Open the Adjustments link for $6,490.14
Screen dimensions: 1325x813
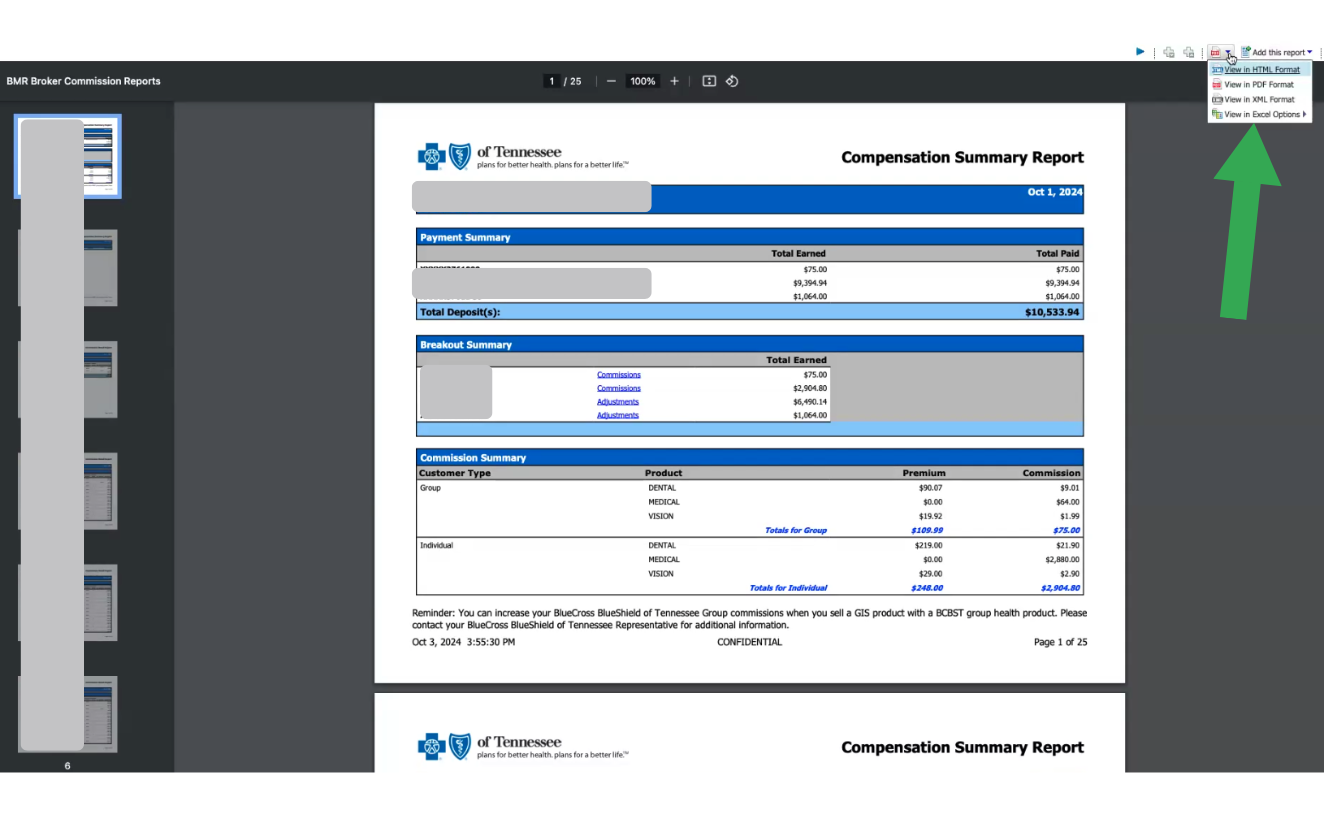coord(618,402)
